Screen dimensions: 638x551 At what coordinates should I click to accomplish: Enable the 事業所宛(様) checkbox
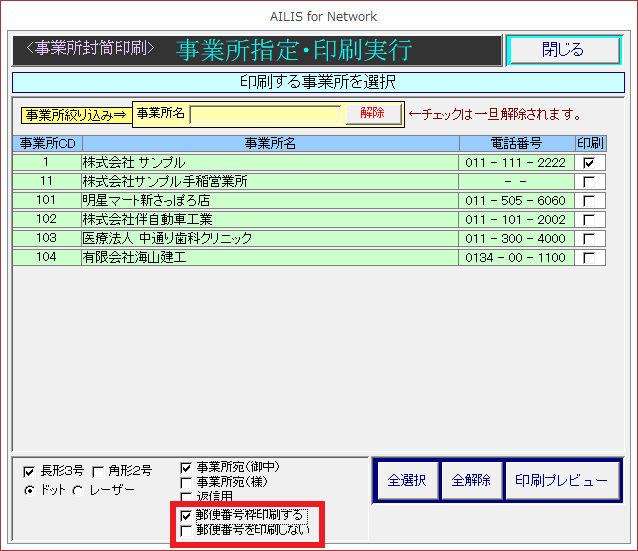pos(186,482)
